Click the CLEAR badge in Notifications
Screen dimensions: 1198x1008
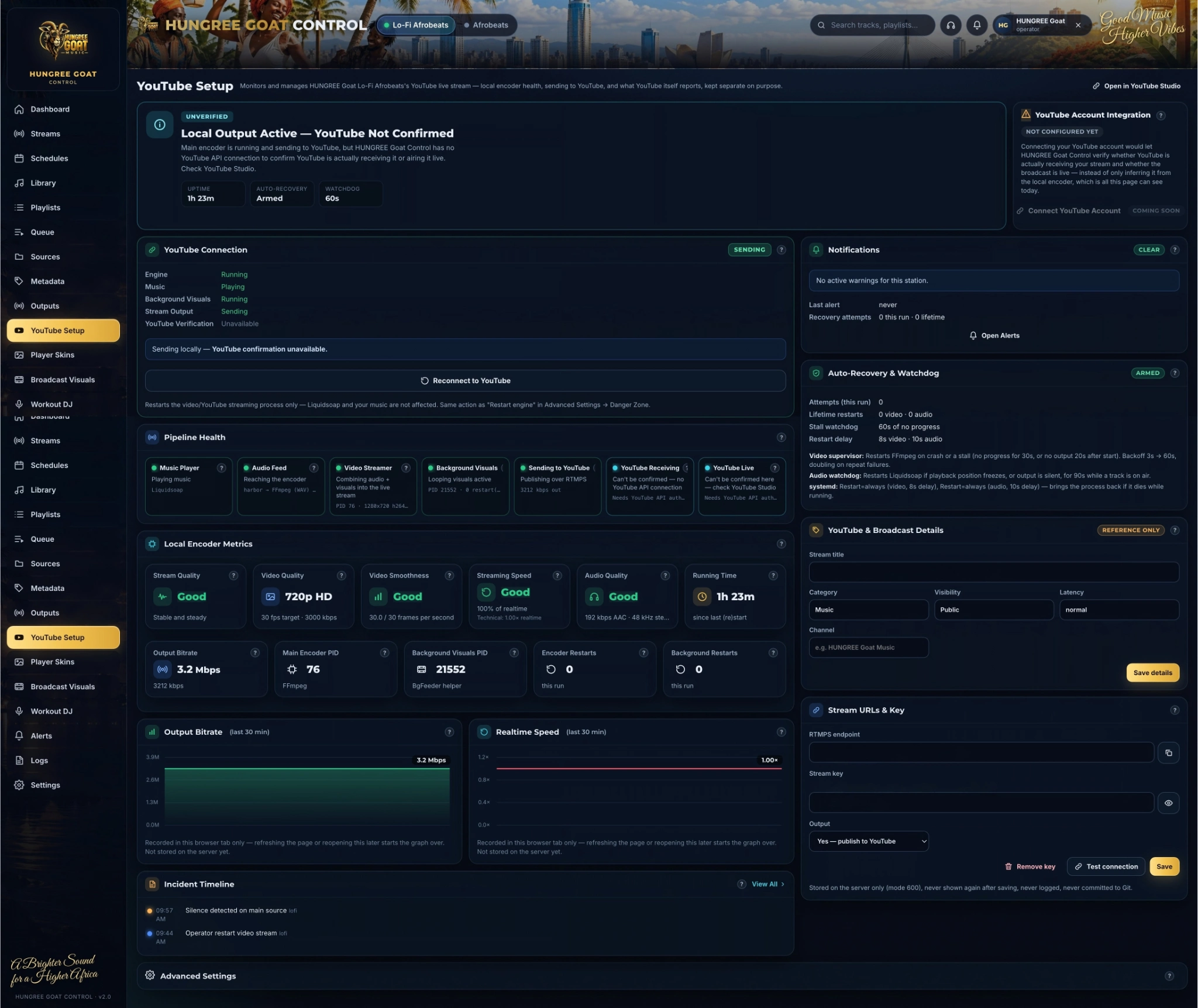1149,250
